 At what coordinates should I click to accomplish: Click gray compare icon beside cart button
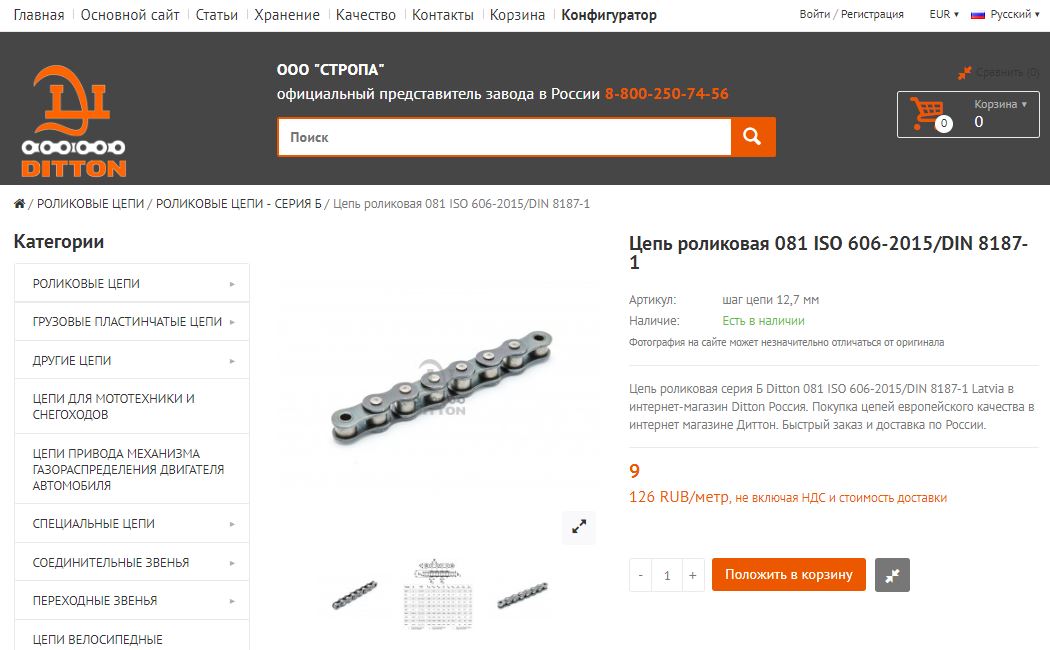click(892, 575)
